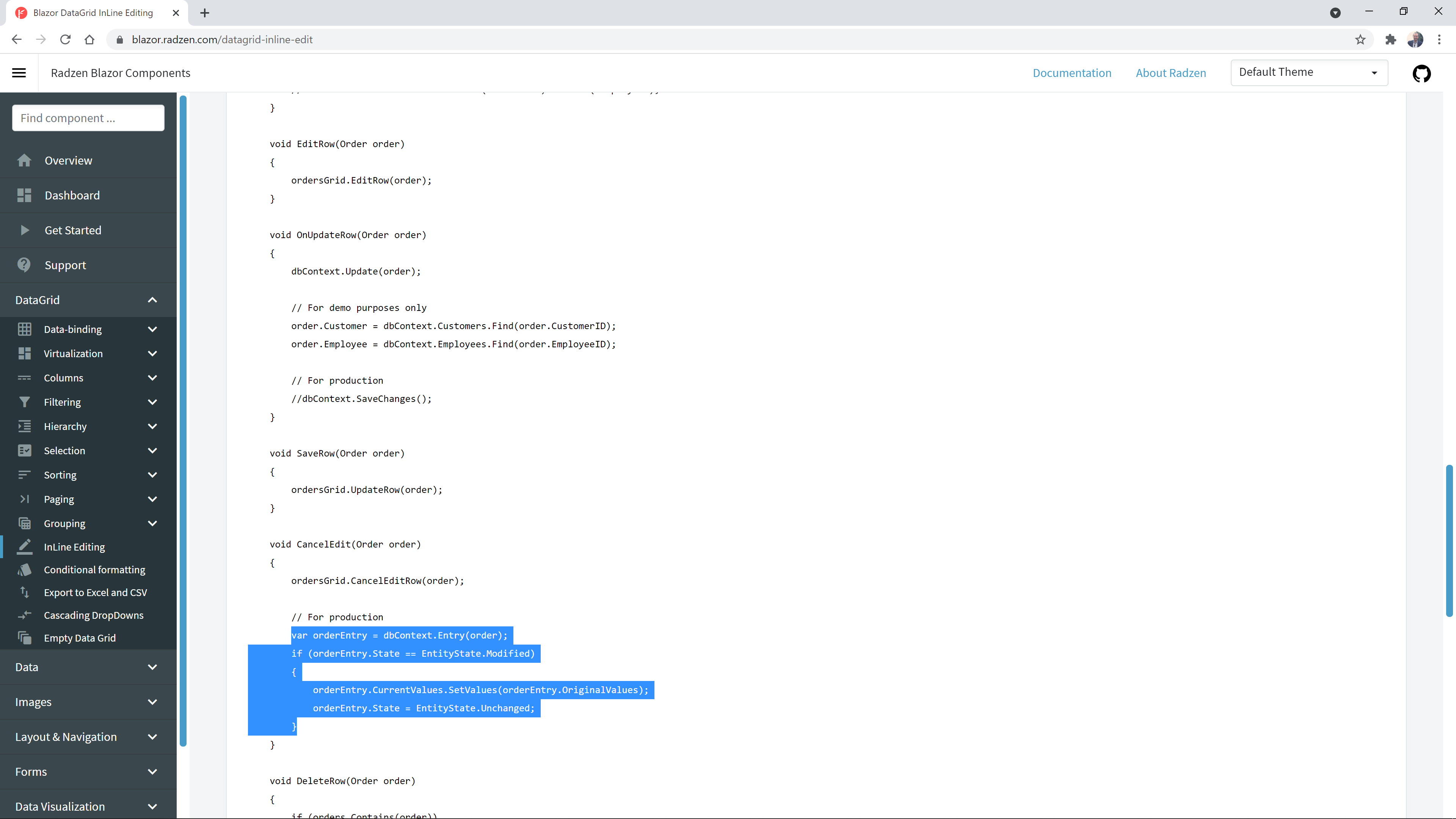Click the Filtering funnel icon

[x=25, y=402]
